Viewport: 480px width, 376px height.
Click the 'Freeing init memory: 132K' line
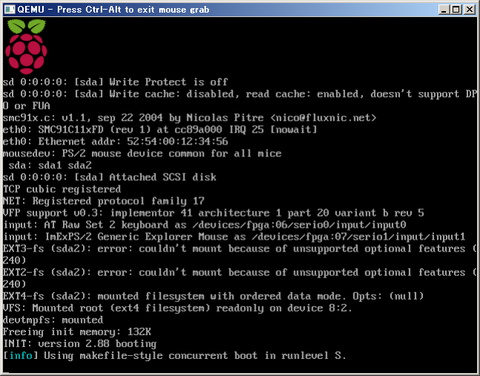77,332
